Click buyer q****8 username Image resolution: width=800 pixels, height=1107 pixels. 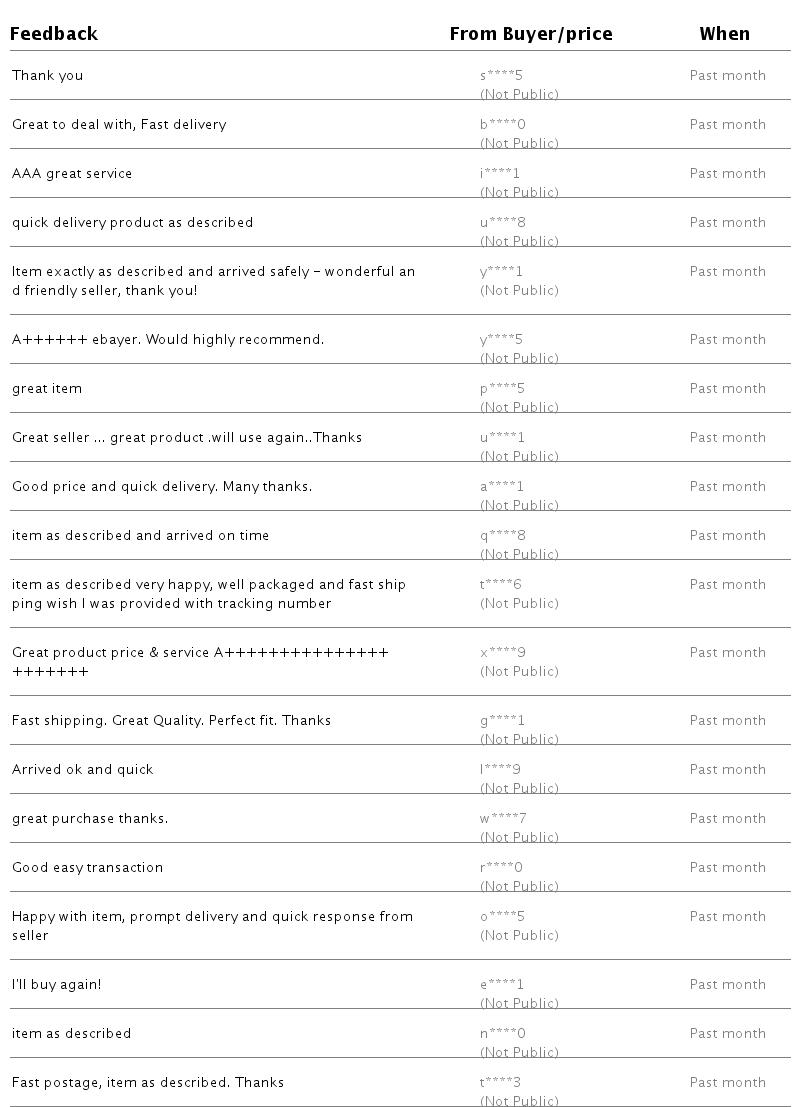coord(502,535)
